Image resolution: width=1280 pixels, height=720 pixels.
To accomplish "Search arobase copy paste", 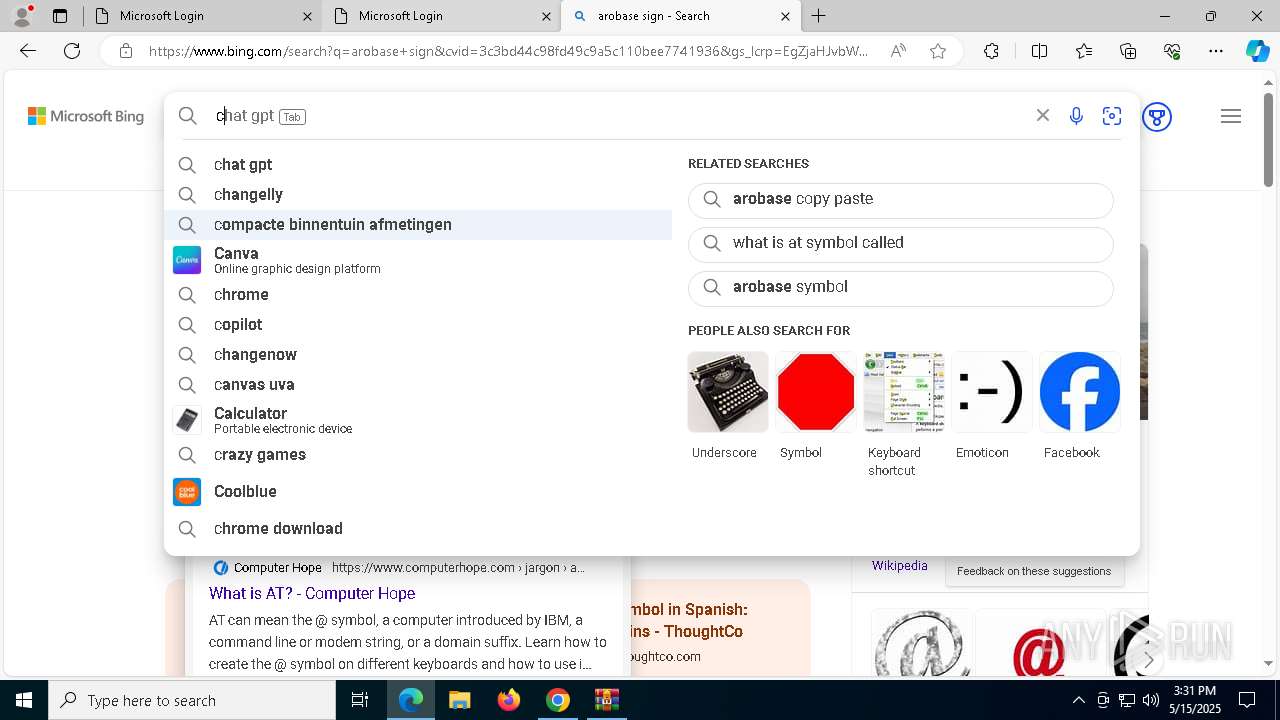I will click(900, 199).
